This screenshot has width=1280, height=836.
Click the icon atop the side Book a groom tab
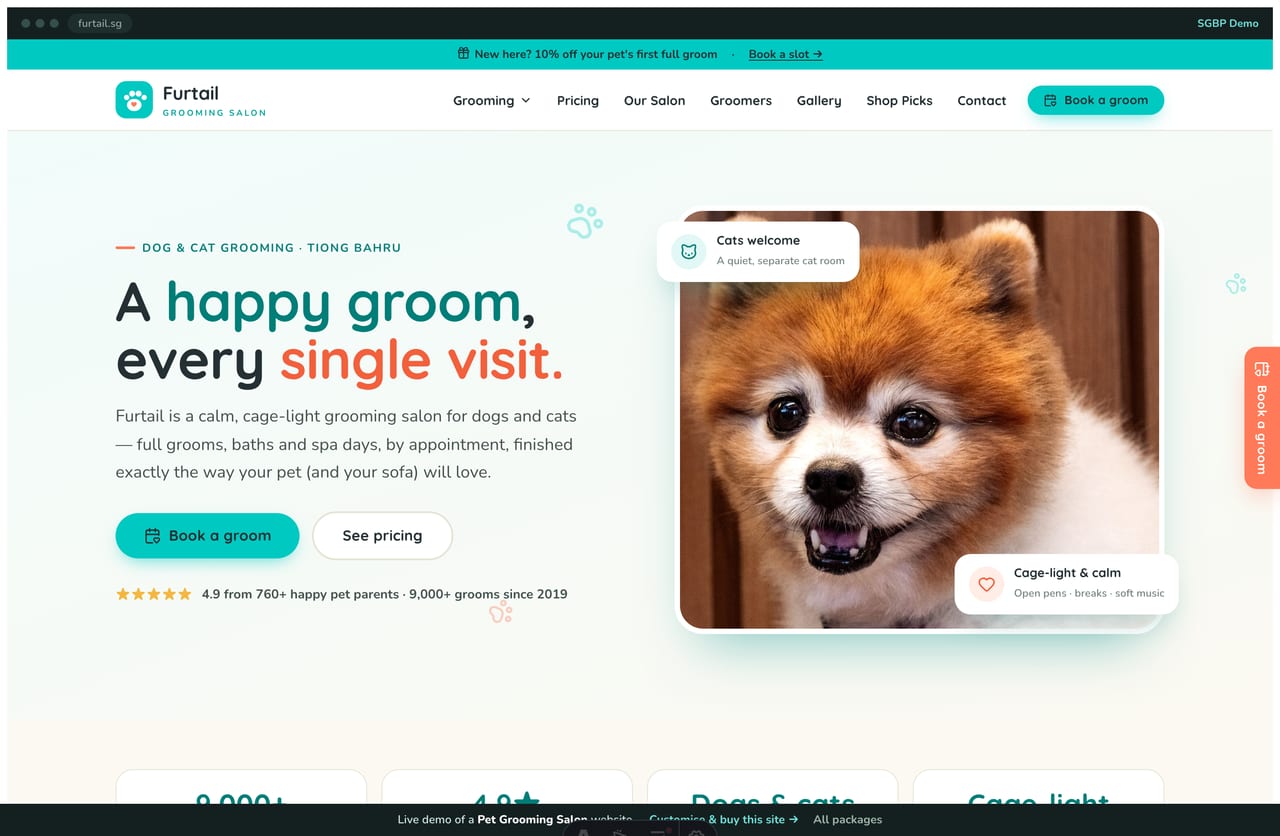(x=1262, y=369)
